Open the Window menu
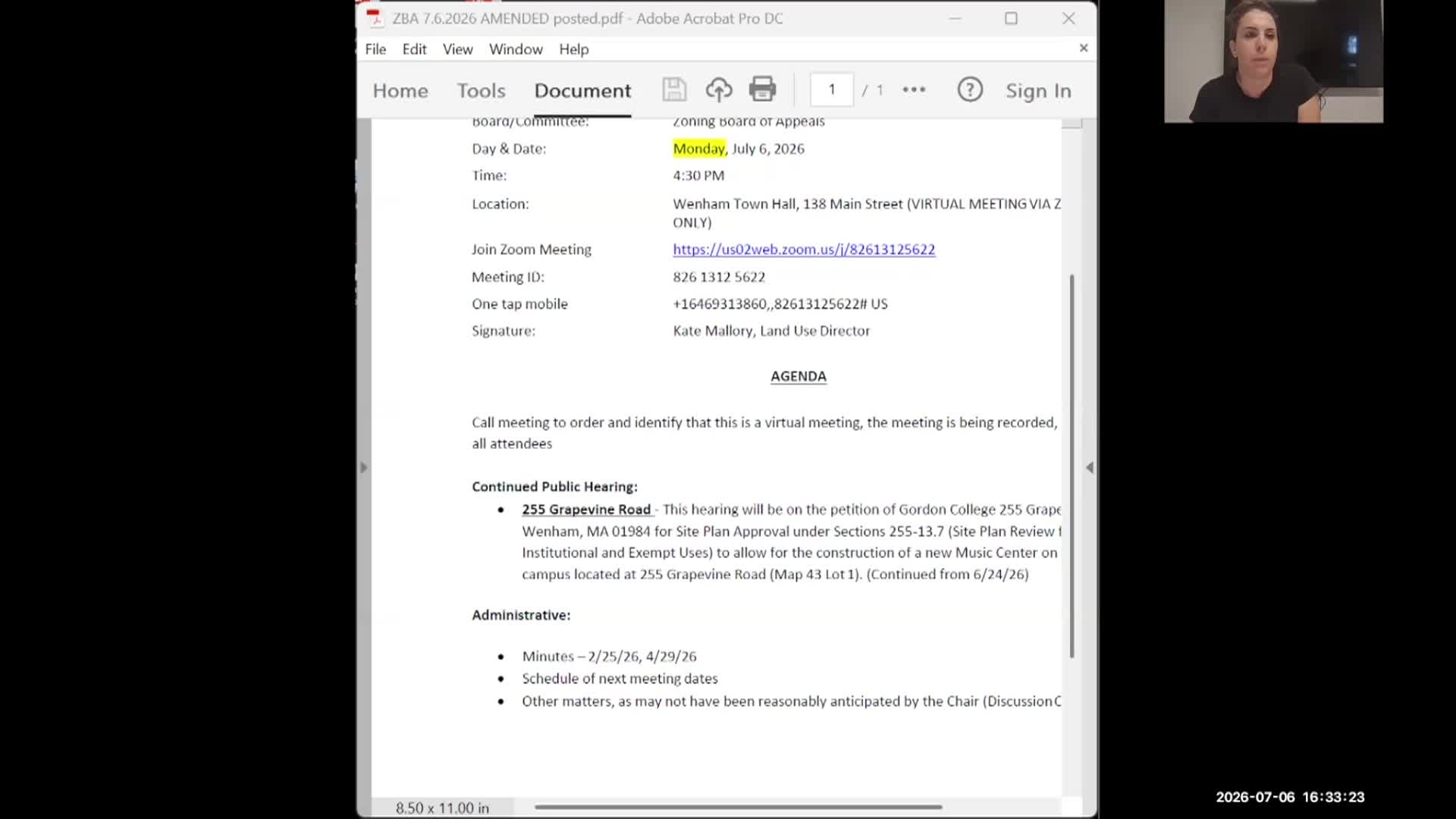 (x=516, y=49)
